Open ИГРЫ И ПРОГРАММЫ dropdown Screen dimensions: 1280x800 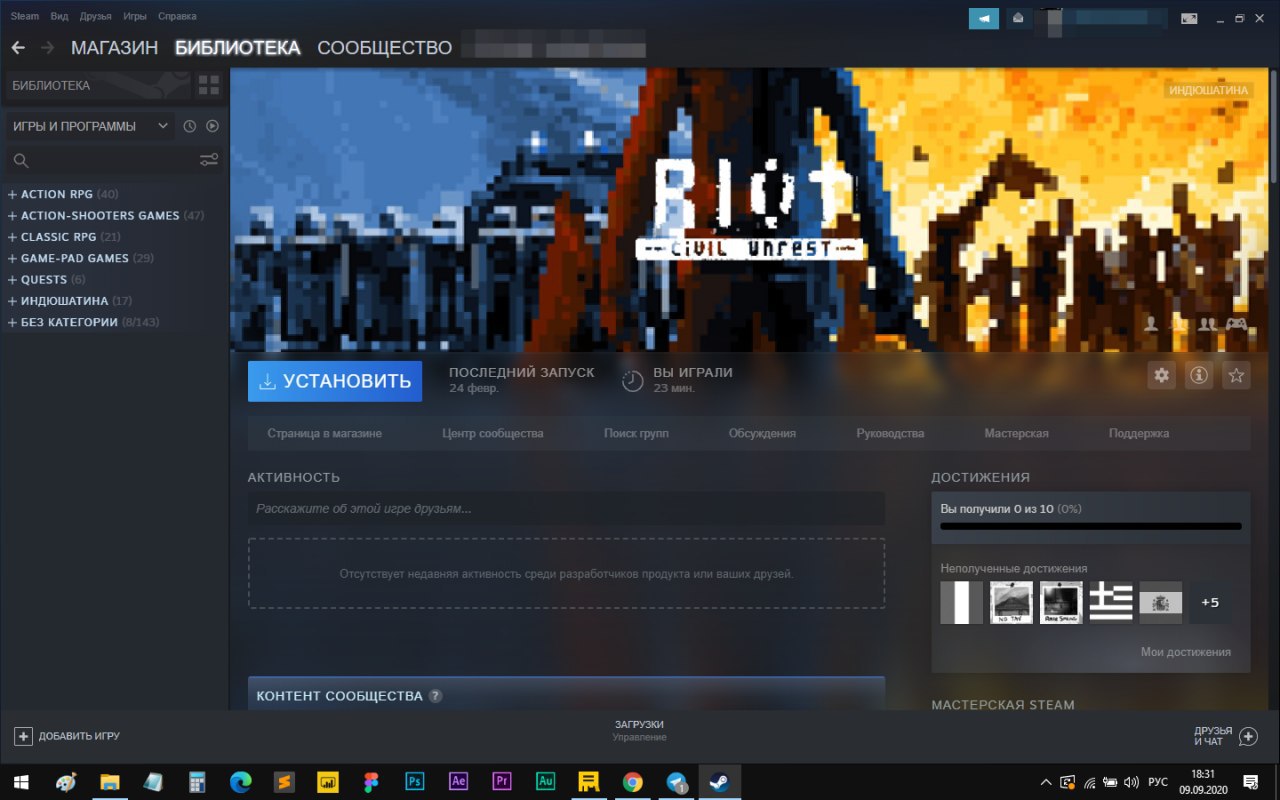[x=90, y=126]
